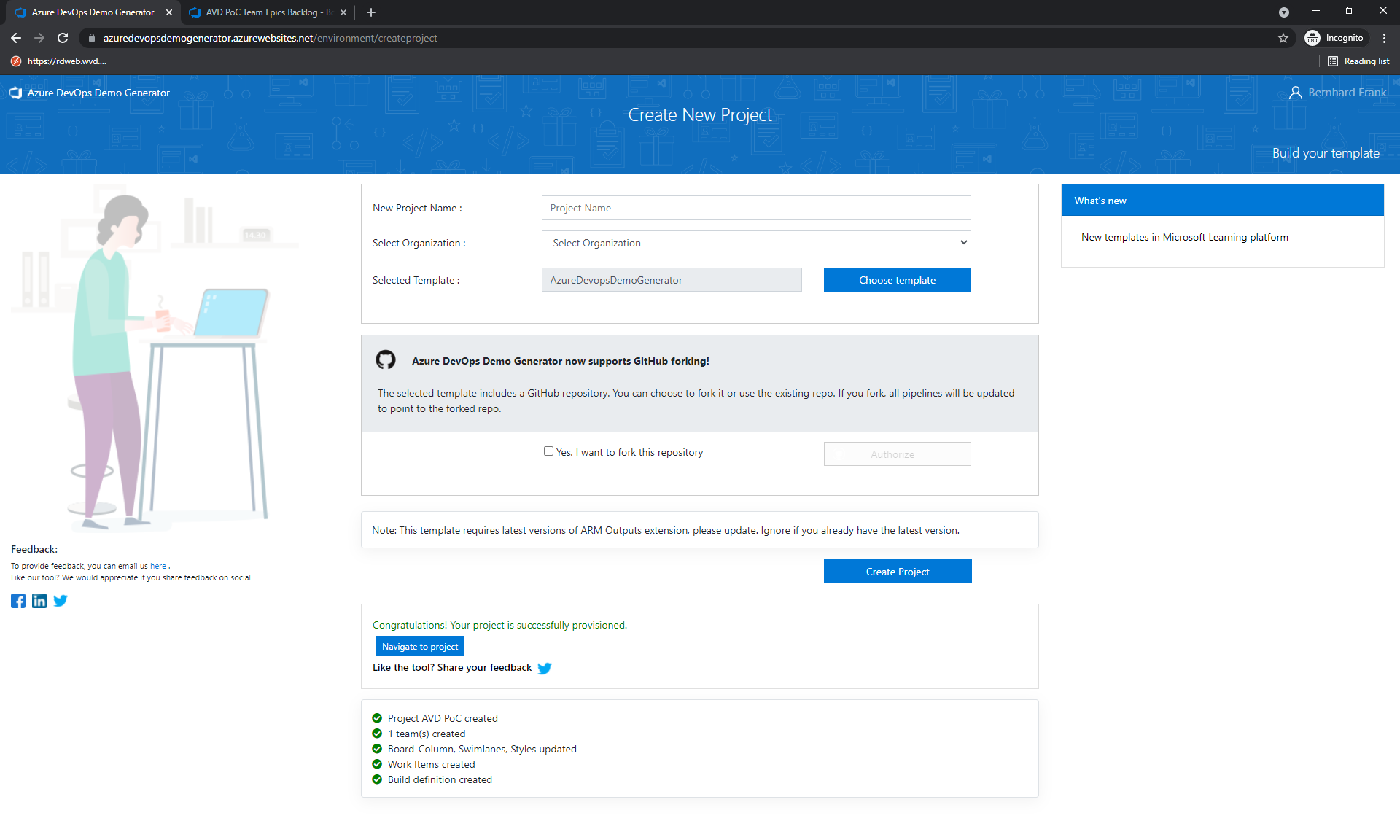Open Bernhard Frank user profile
This screenshot has width=1400, height=840.
tap(1338, 93)
